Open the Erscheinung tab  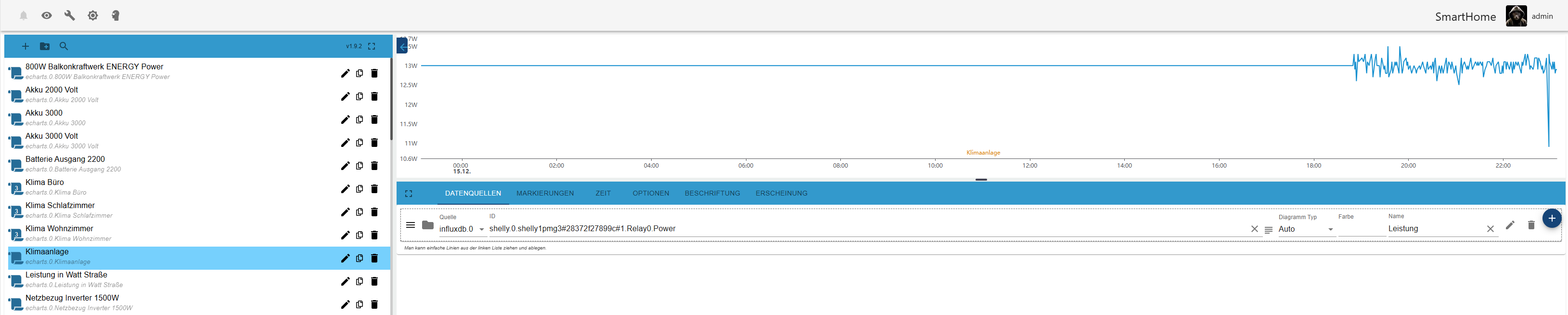click(x=781, y=193)
